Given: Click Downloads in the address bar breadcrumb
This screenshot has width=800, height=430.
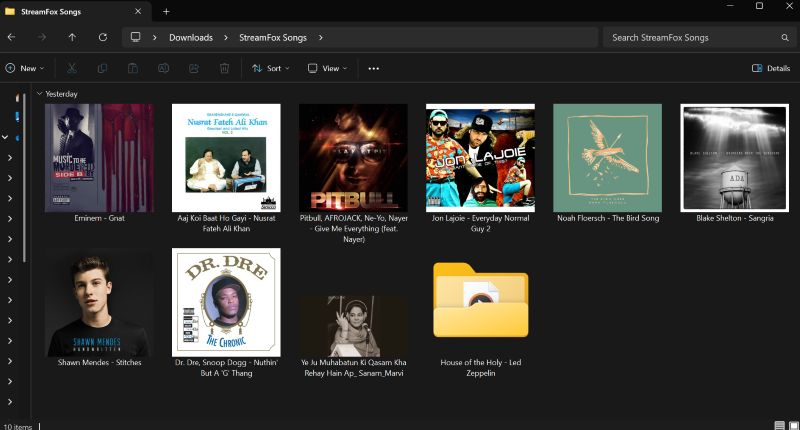Looking at the screenshot, I should [190, 38].
